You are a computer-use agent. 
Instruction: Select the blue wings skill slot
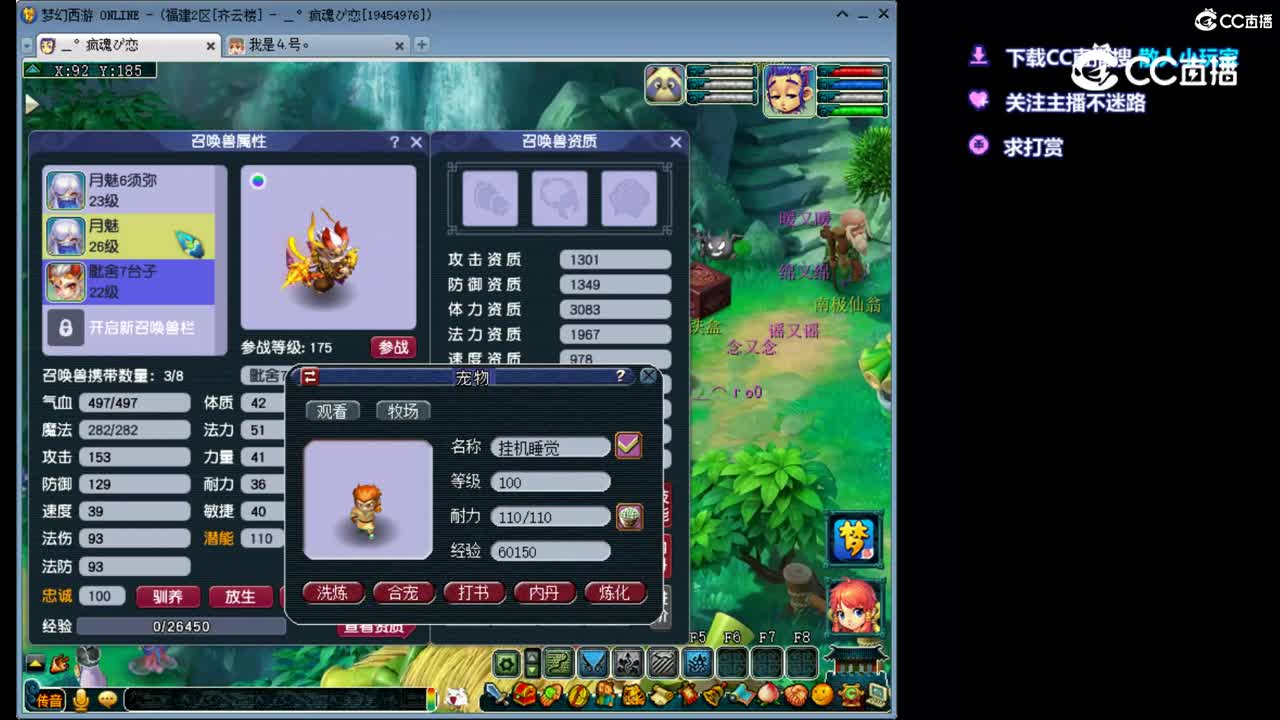[594, 662]
